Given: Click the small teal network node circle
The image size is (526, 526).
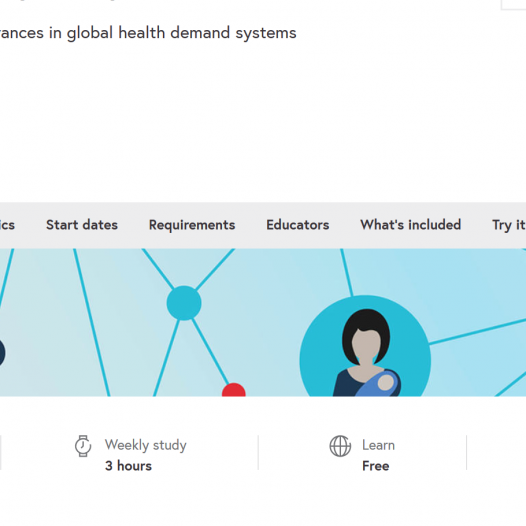Looking at the screenshot, I should 184,303.
